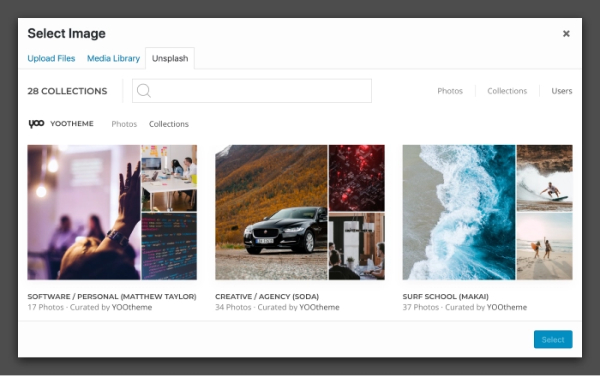Screen dimensions: 600x376
Task: Show YOOtheme's Photos list
Action: pos(124,124)
